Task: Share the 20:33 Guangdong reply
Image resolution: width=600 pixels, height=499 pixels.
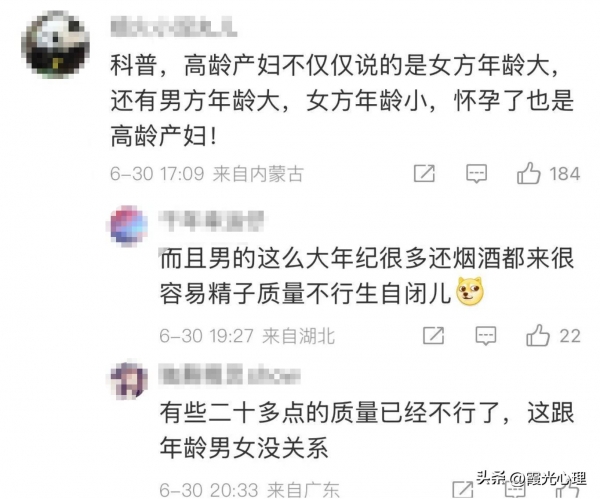Action: [x=463, y=489]
